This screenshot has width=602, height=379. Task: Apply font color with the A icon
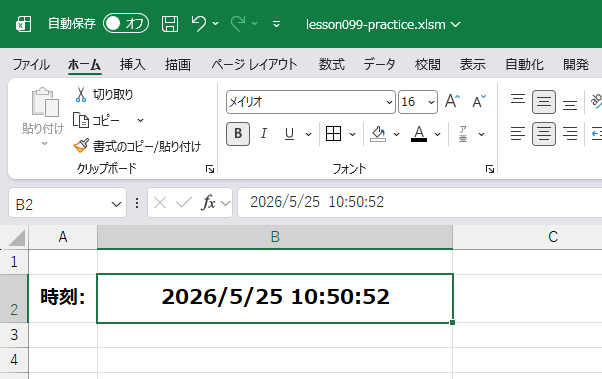click(419, 134)
